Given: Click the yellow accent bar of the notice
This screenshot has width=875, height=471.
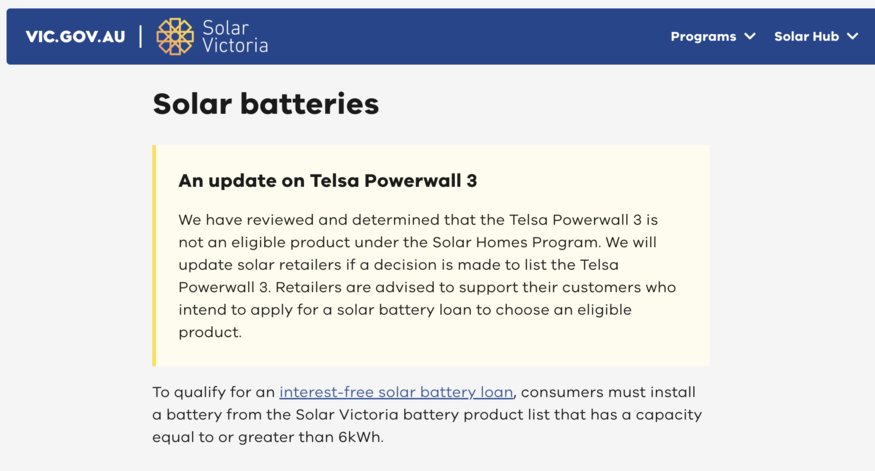Looking at the screenshot, I should (x=154, y=256).
